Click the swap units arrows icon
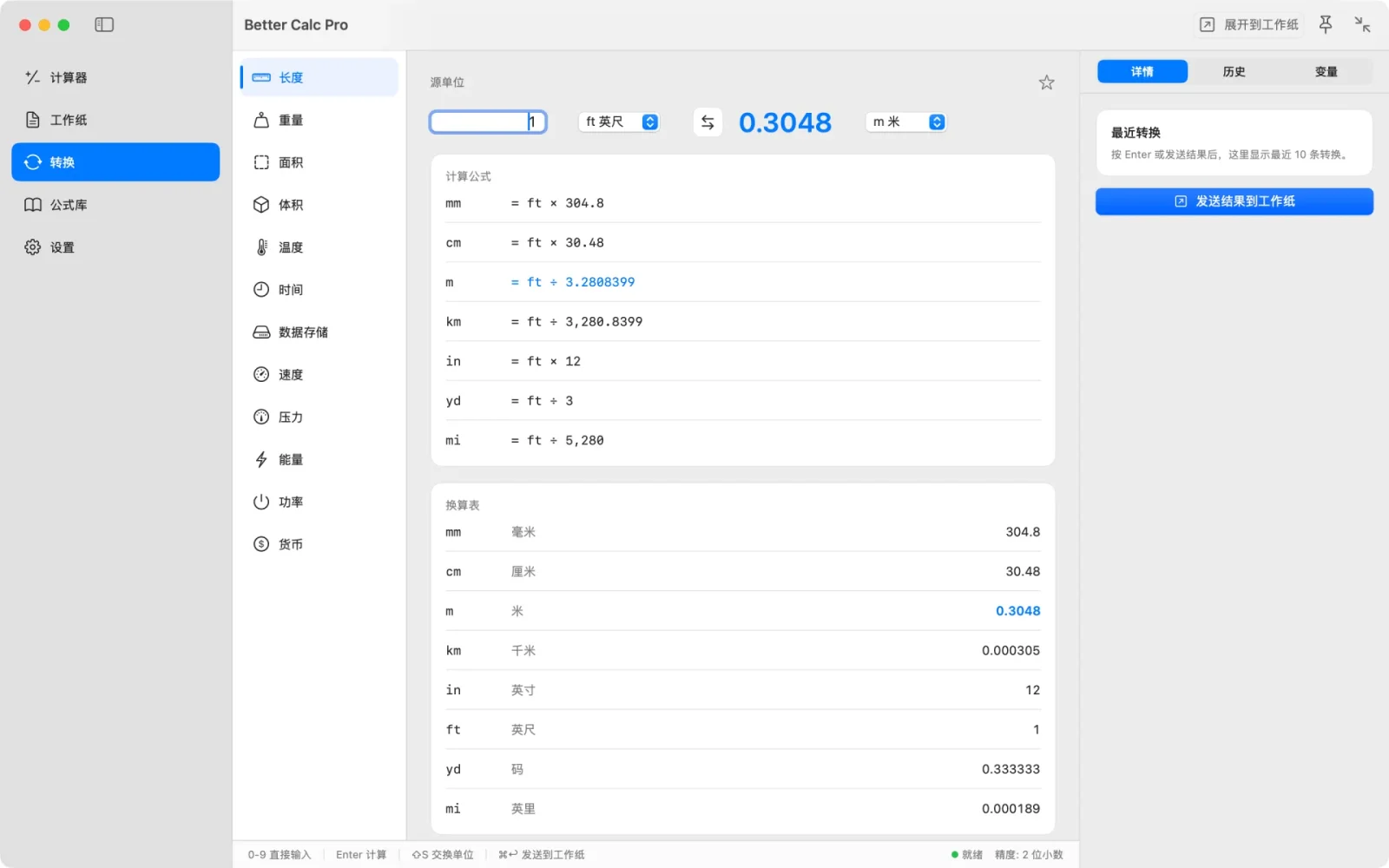1389x868 pixels. [708, 122]
